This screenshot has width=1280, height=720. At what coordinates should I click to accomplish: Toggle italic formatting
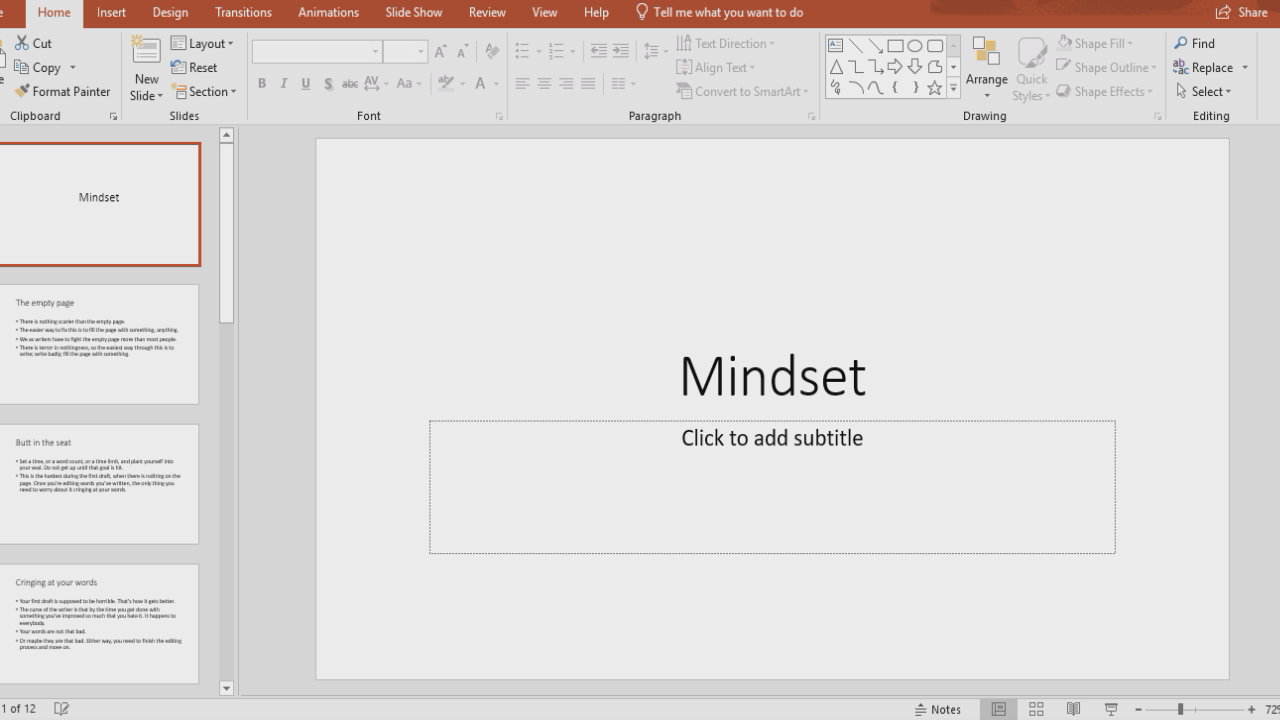(x=283, y=84)
